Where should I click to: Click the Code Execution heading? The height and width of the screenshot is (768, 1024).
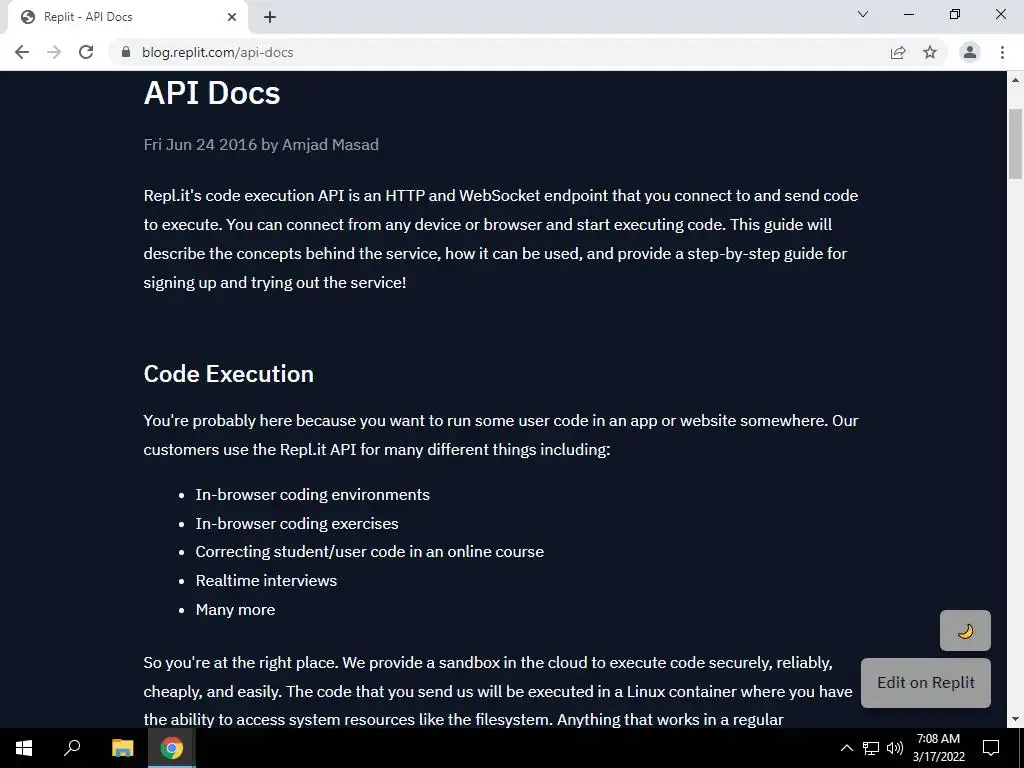tap(229, 374)
